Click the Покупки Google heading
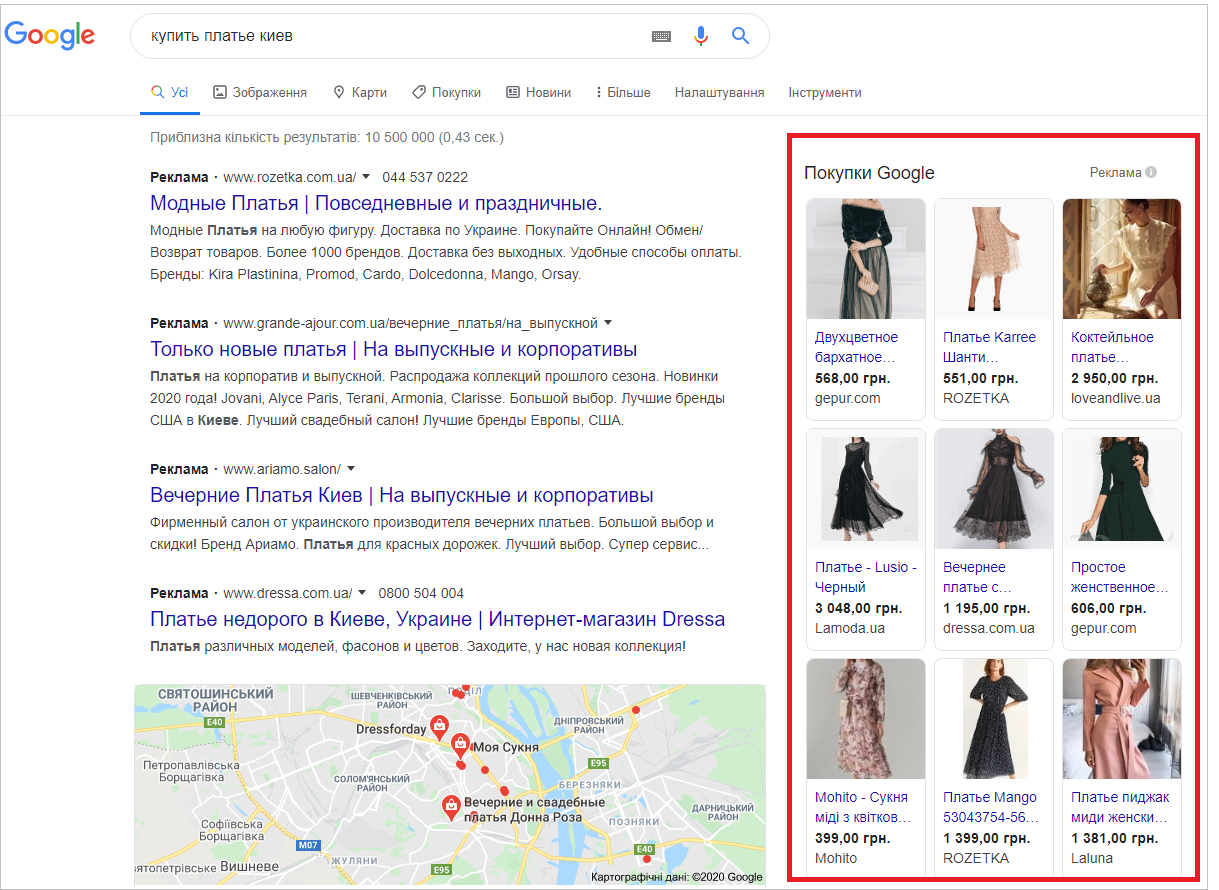This screenshot has width=1219, height=890. click(x=869, y=173)
